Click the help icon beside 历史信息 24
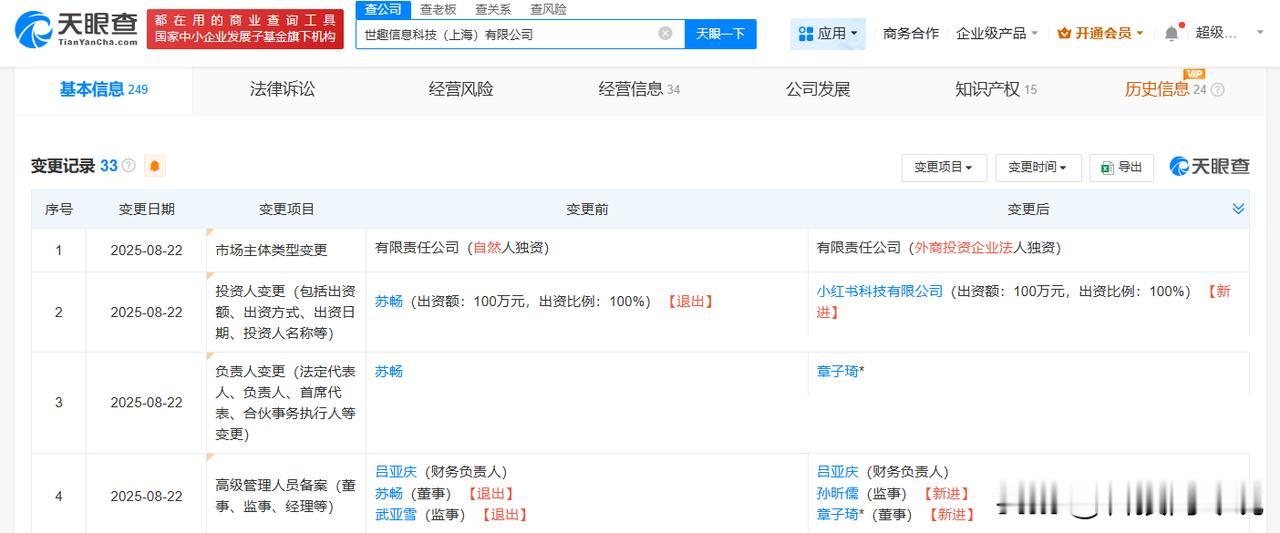Screen dimensions: 1280x533 (1217, 90)
